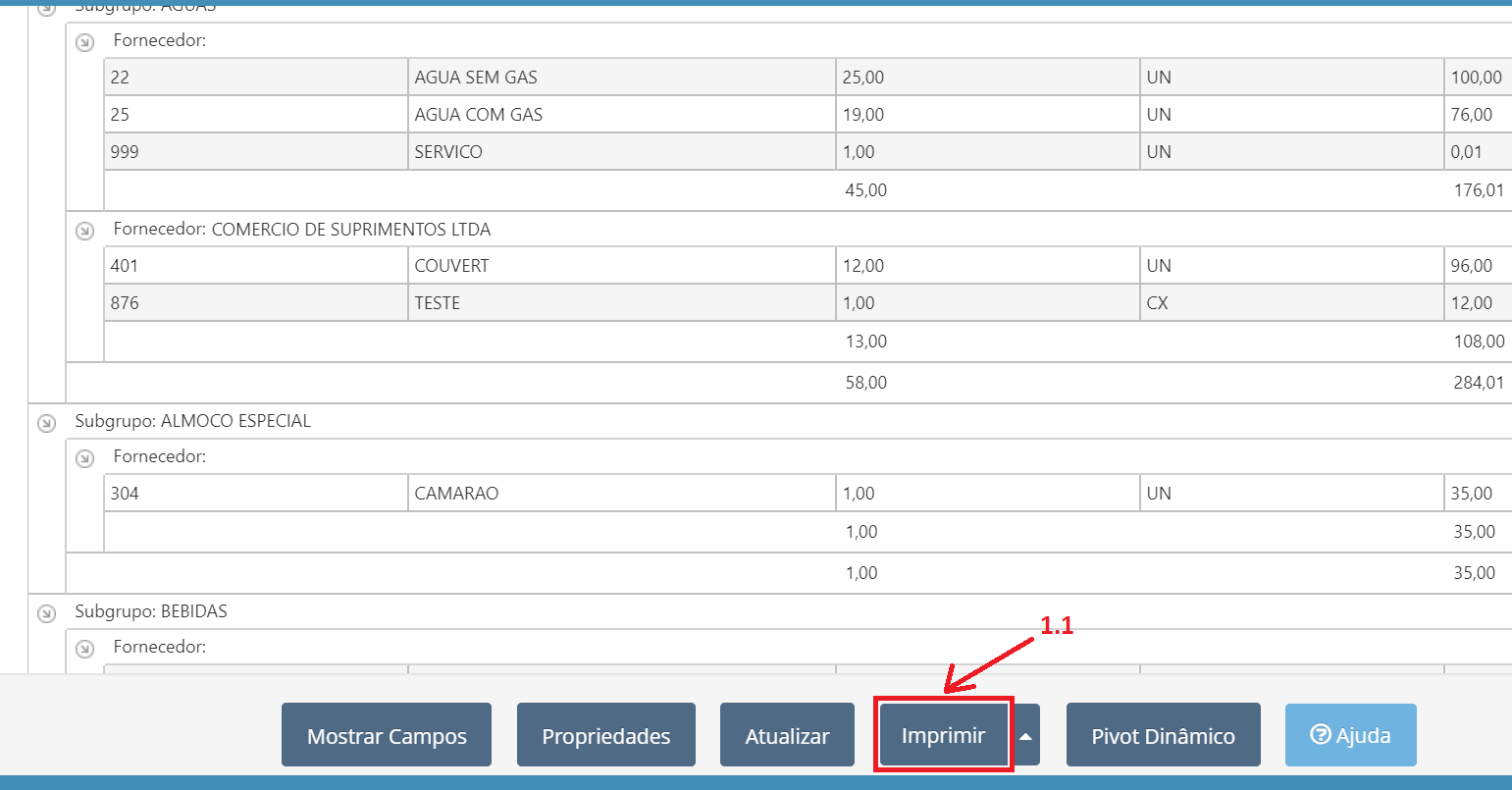The image size is (1512, 790).
Task: Click the subtotal quantity 45,00
Action: (x=865, y=190)
